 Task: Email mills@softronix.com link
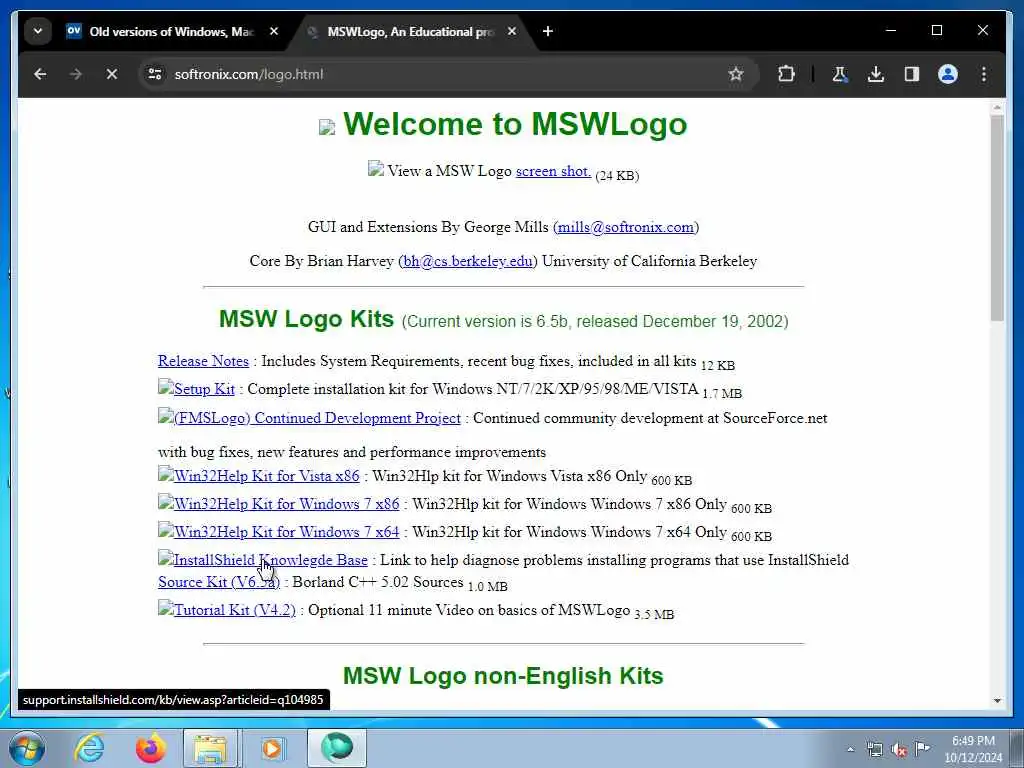tap(626, 227)
